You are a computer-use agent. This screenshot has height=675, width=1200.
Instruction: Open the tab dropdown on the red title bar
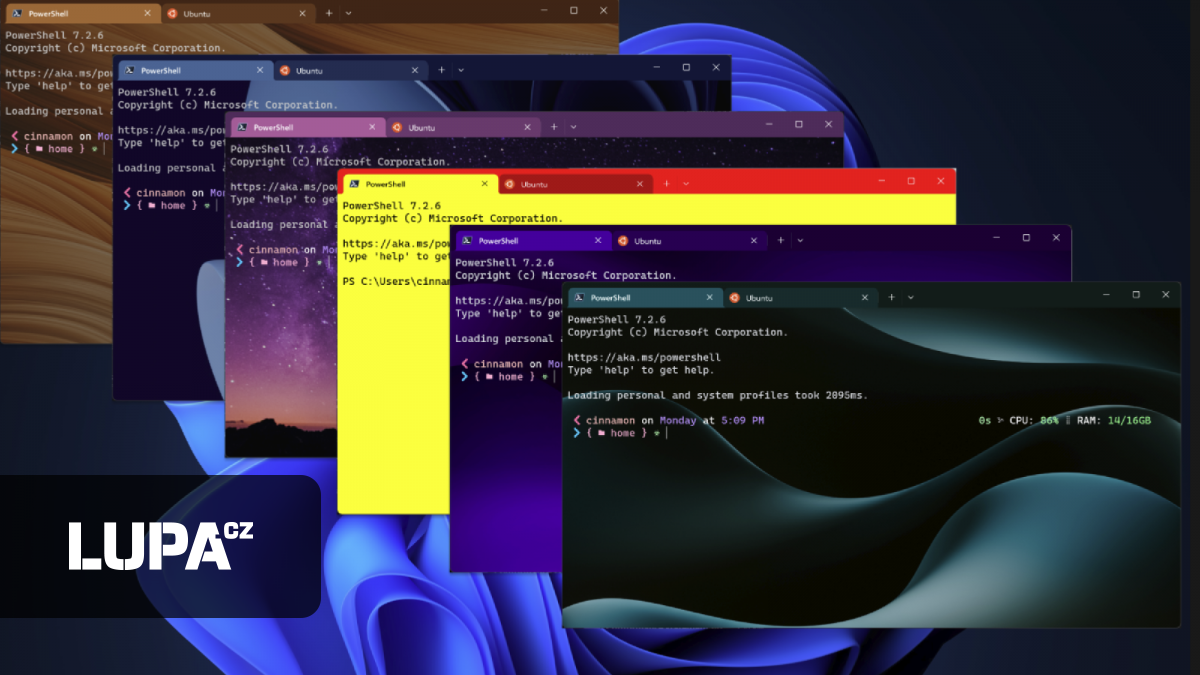[x=685, y=183]
